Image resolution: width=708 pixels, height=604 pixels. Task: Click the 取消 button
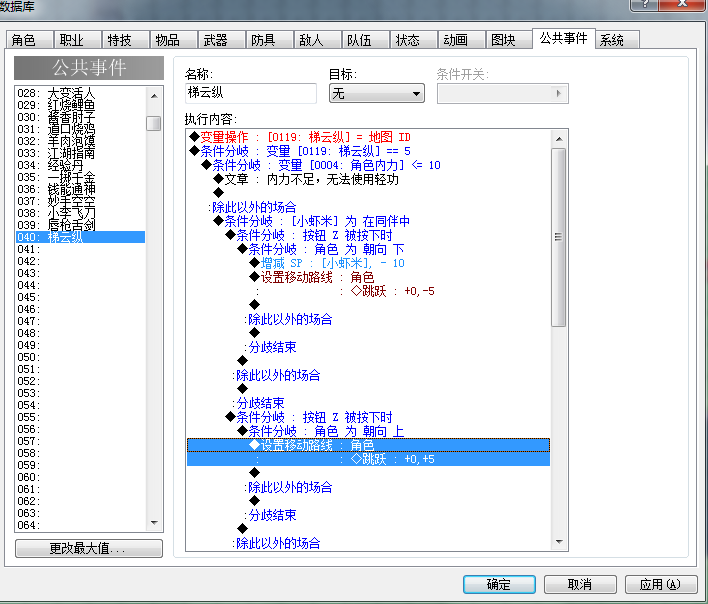[580, 584]
